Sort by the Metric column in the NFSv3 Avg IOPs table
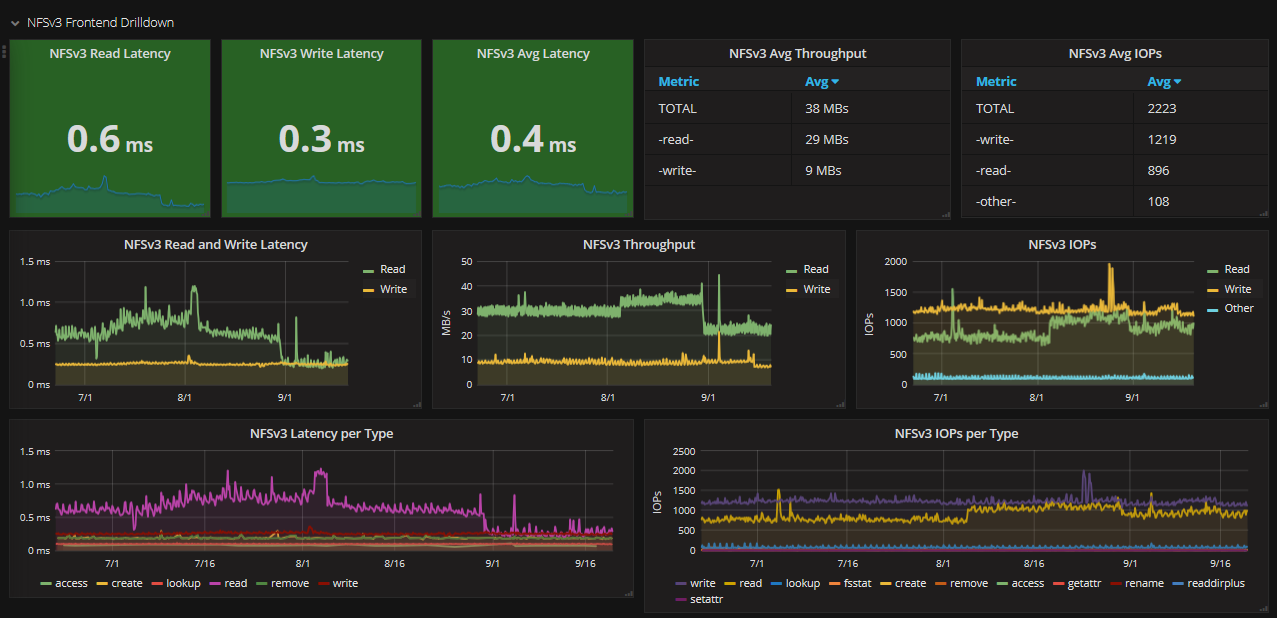 click(995, 82)
